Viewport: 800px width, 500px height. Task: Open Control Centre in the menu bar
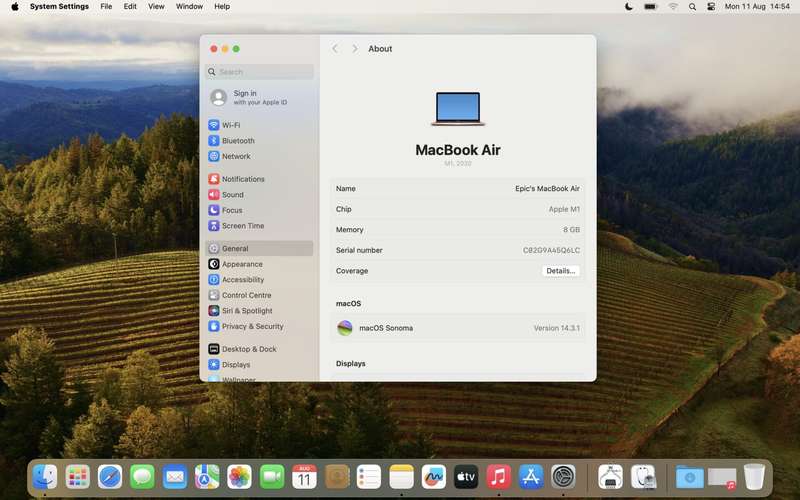click(x=711, y=7)
